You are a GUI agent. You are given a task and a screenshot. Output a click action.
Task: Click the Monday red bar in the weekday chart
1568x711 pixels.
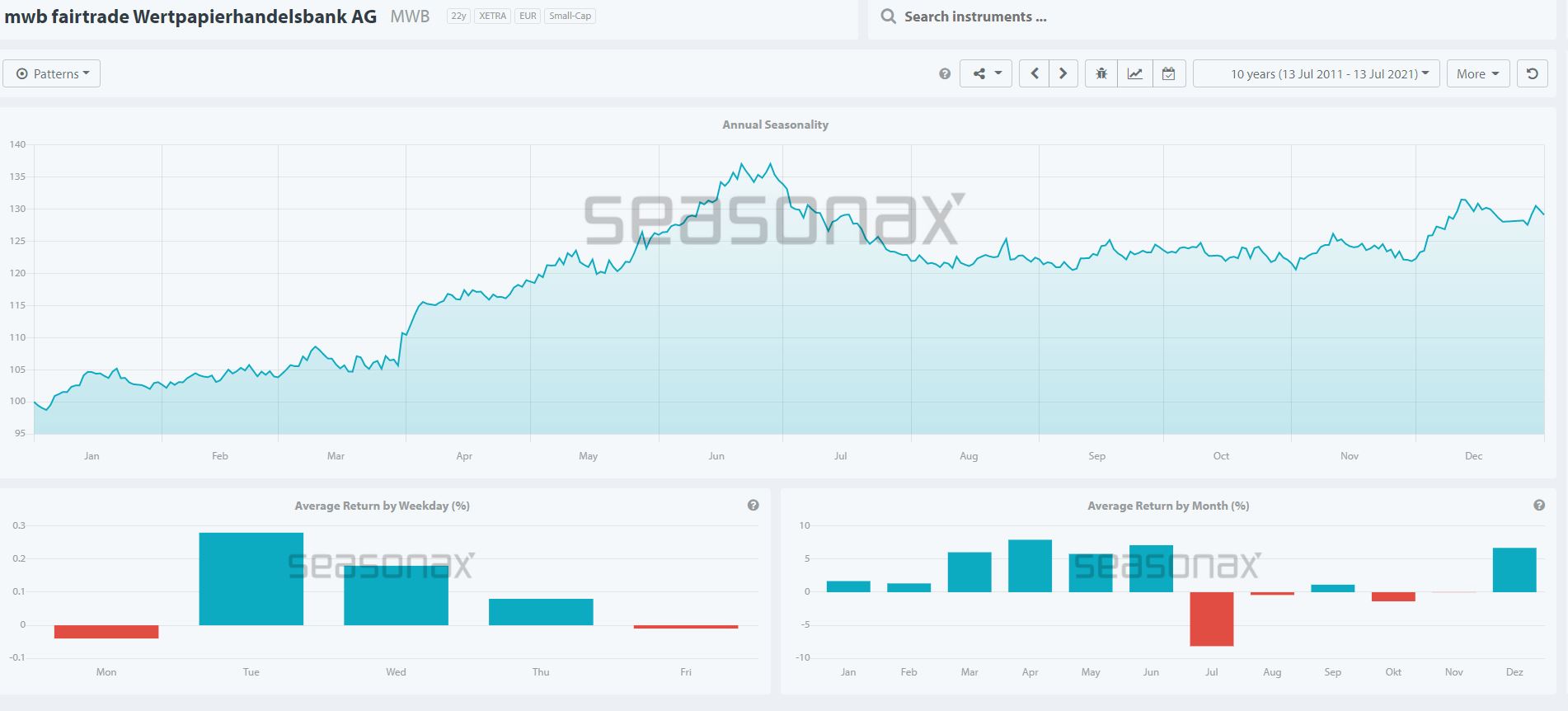point(106,632)
